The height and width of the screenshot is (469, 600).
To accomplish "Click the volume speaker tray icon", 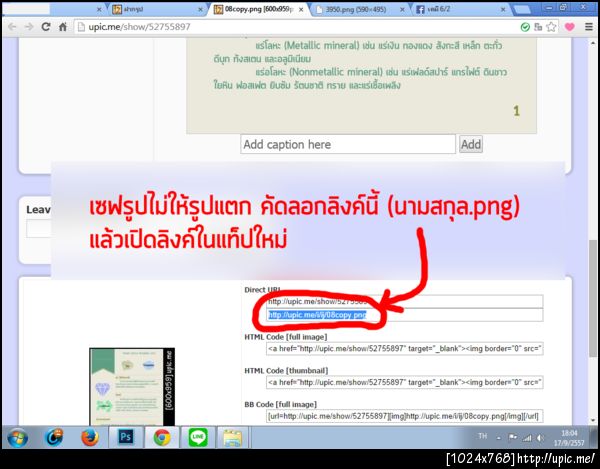I will 540,438.
